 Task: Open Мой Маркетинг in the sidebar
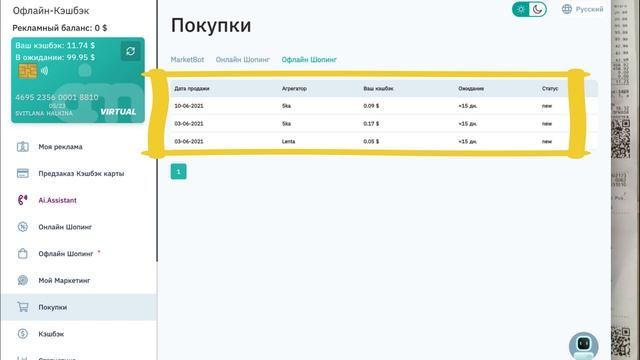tap(64, 280)
